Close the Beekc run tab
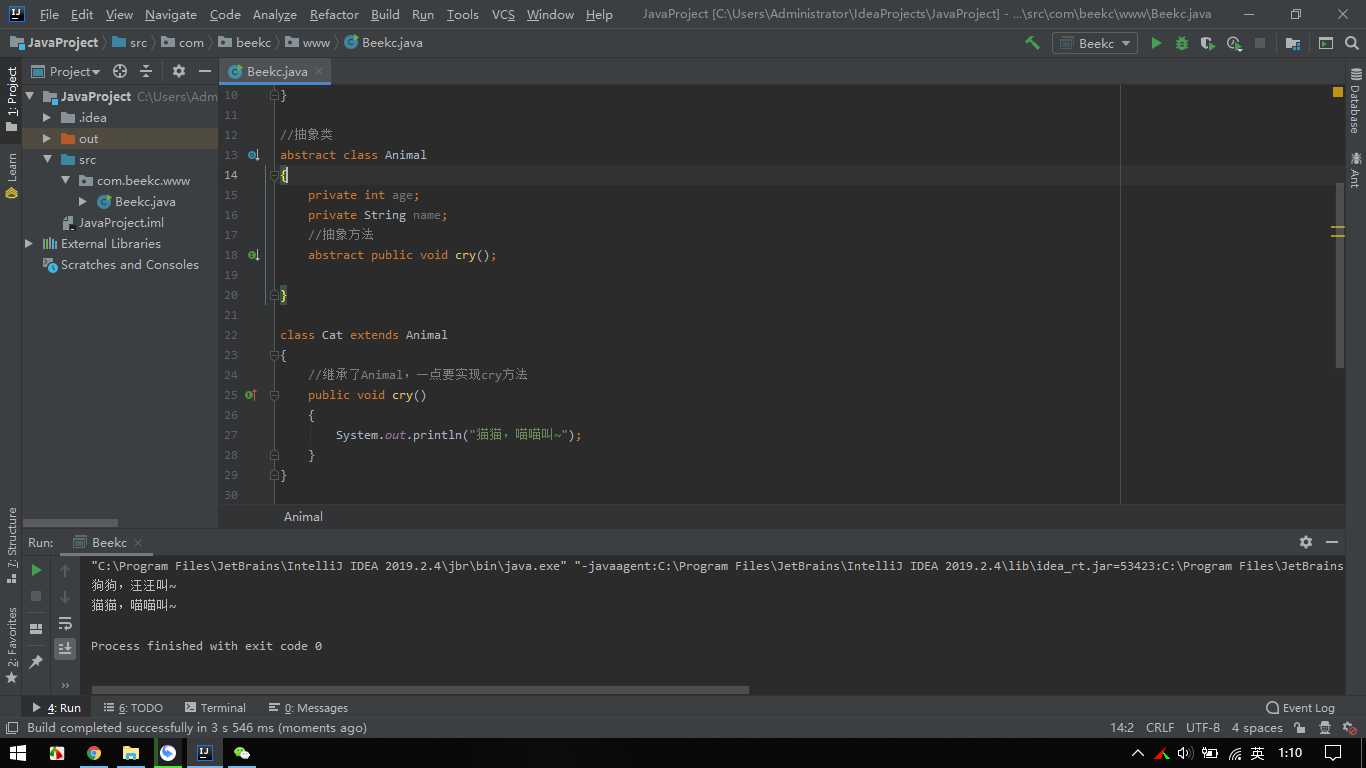The height and width of the screenshot is (768, 1366). pyautogui.click(x=138, y=542)
